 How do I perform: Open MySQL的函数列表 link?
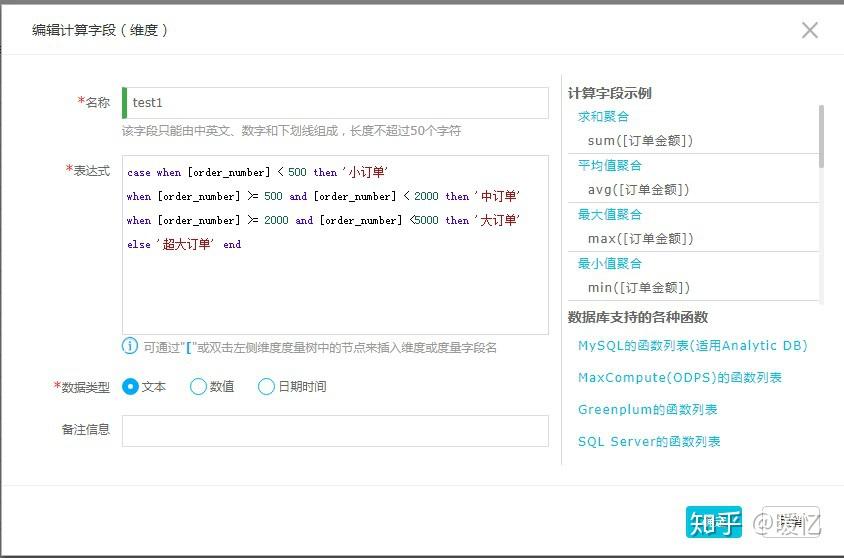(x=693, y=345)
